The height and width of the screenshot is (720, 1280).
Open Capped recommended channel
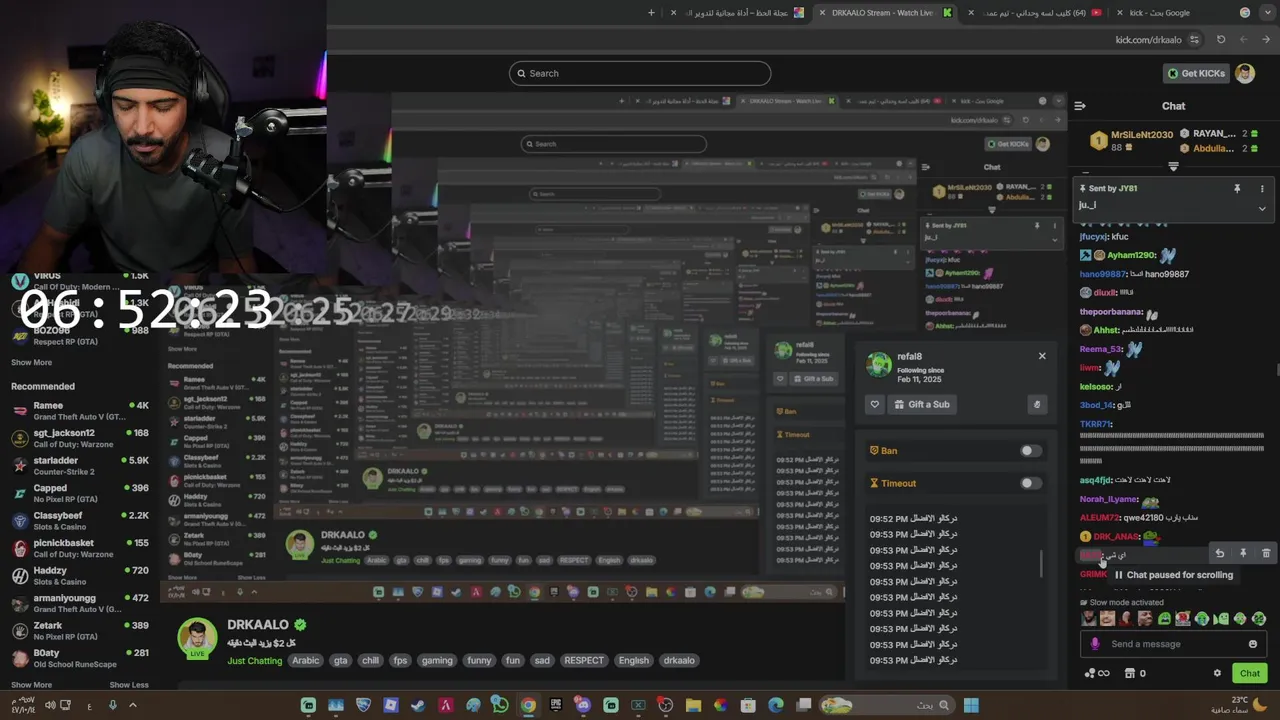(80, 493)
